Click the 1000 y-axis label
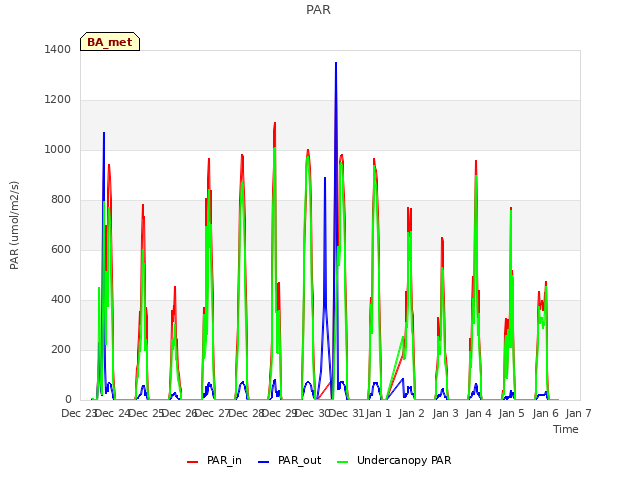Viewport: 640px width, 480px height. click(58, 149)
